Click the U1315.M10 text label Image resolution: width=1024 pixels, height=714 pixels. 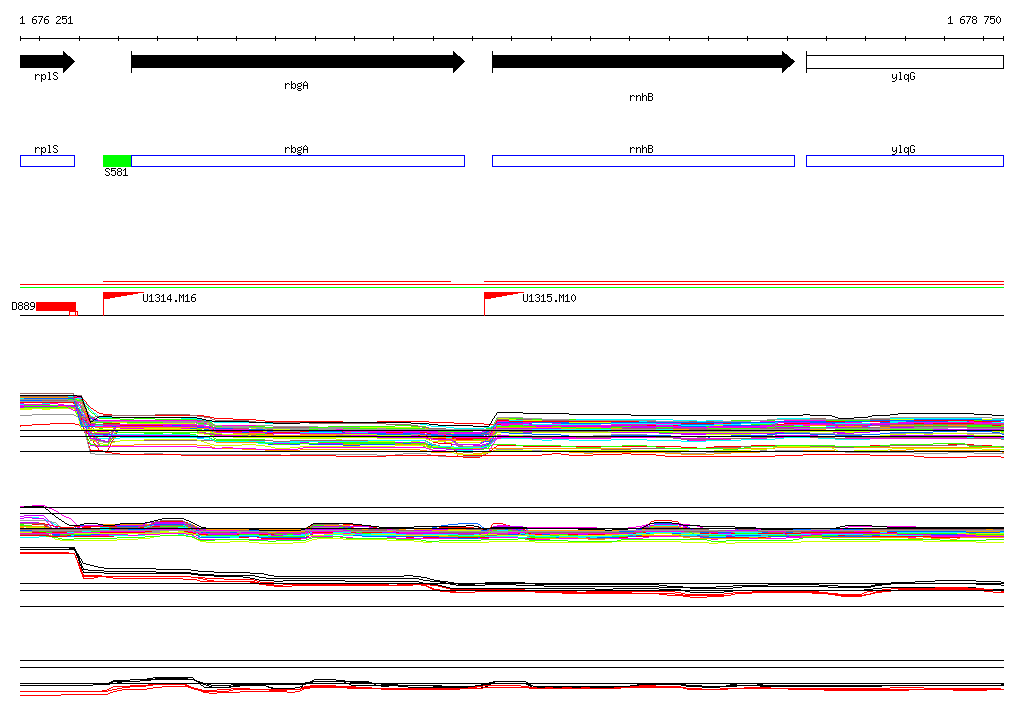coord(549,298)
